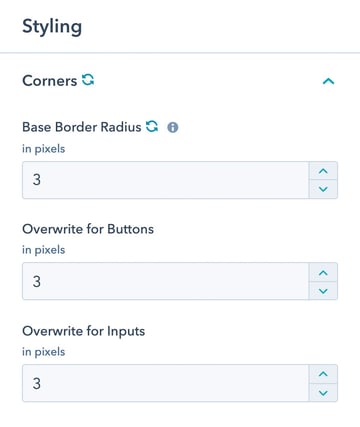This screenshot has width=360, height=427.
Task: Select the Base Border Radius label text
Action: click(x=82, y=127)
